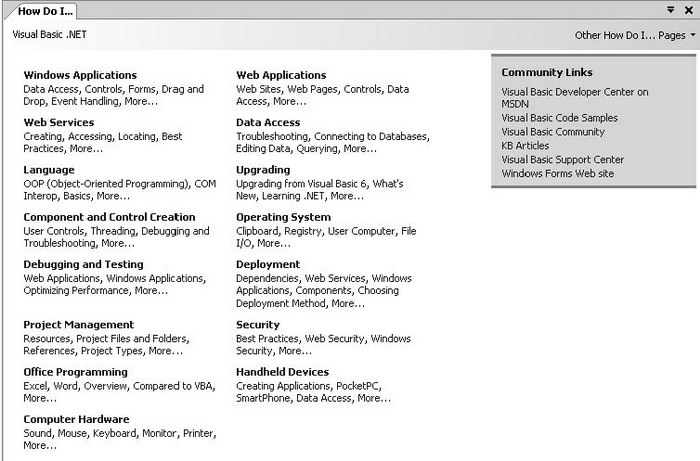The image size is (700, 461).
Task: Select the How Do I... tab
Action: point(45,11)
